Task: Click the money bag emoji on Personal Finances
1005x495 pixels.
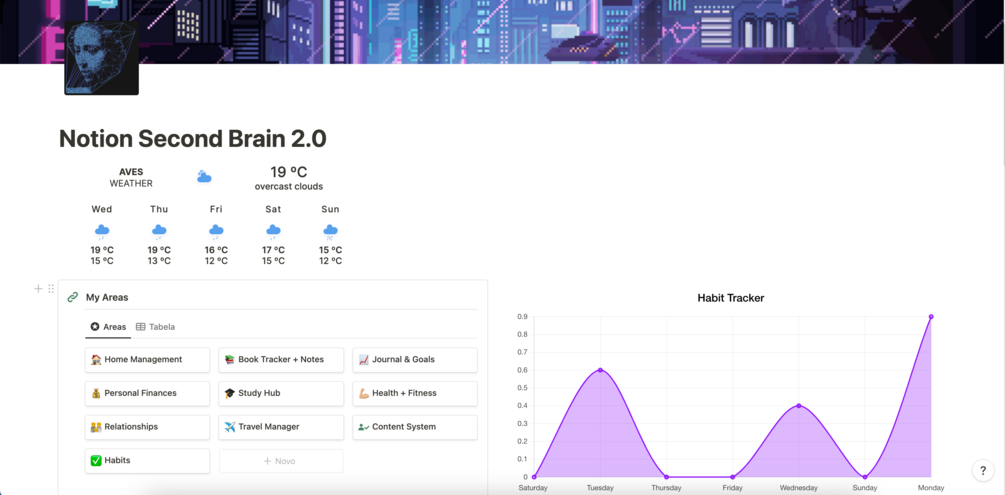Action: pos(96,393)
